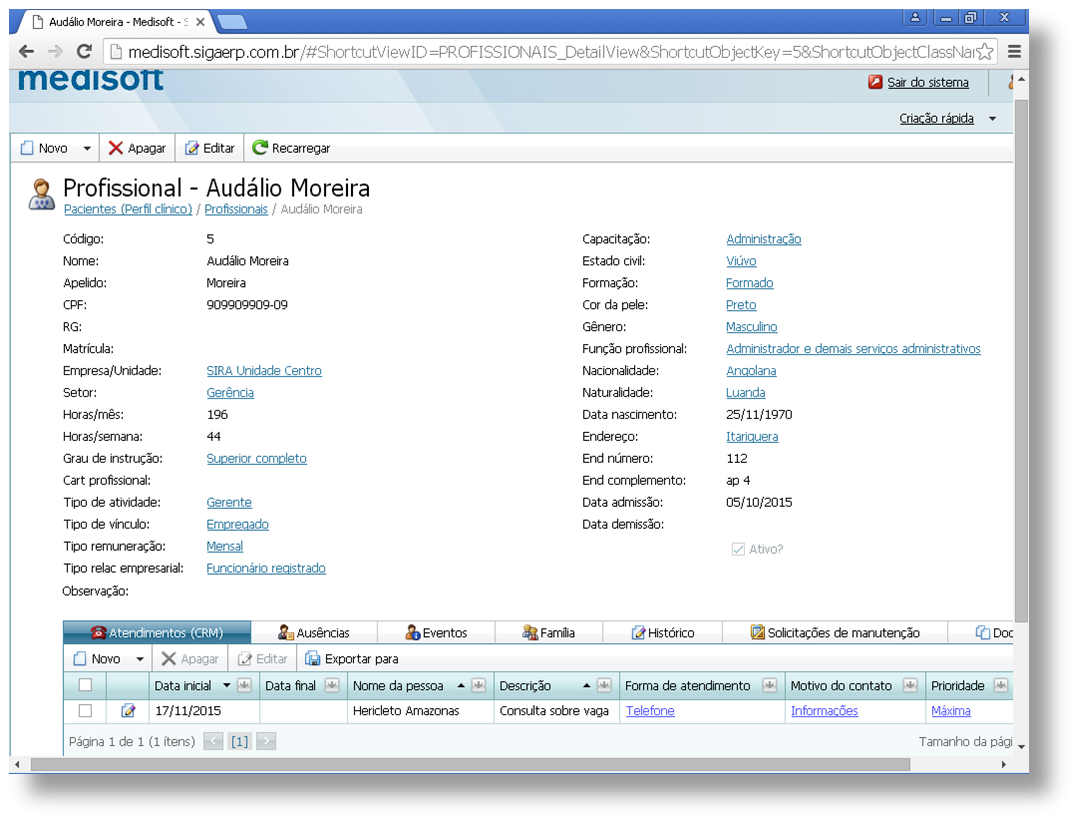1078x823 pixels.
Task: Click the Novo button in the Atendimentos grid toolbar
Action: [x=98, y=659]
